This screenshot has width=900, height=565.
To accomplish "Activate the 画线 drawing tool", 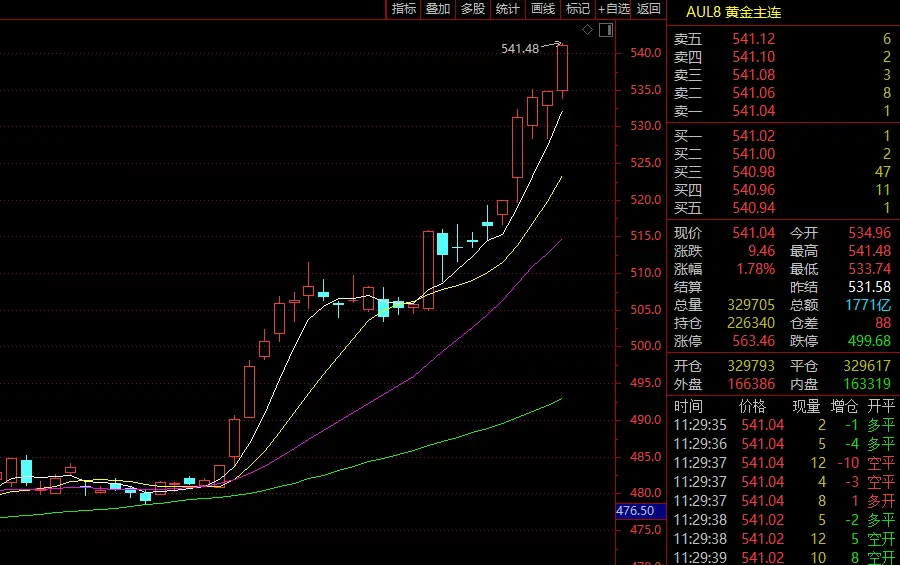I will tap(543, 9).
